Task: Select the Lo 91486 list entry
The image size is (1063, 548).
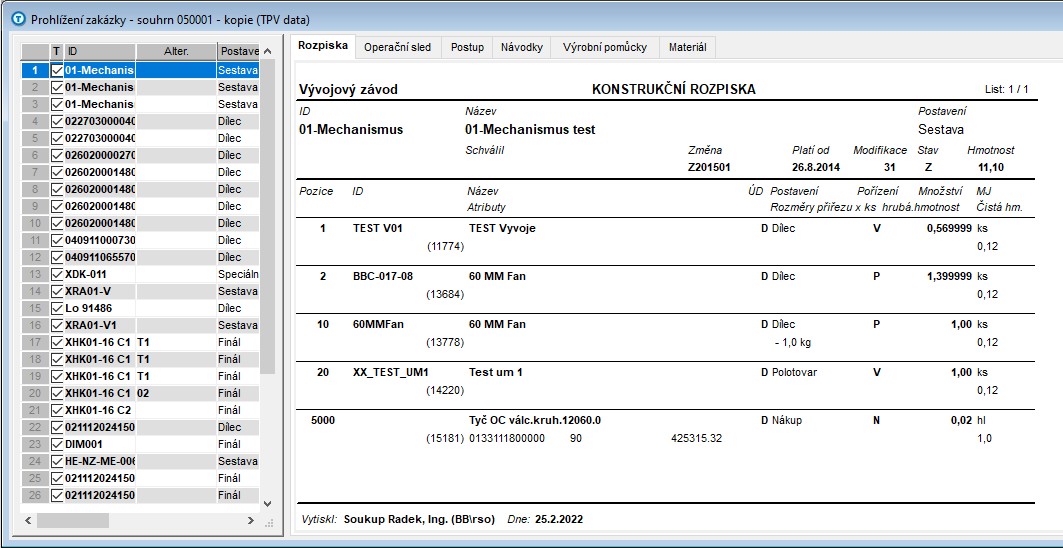Action: tap(140, 308)
